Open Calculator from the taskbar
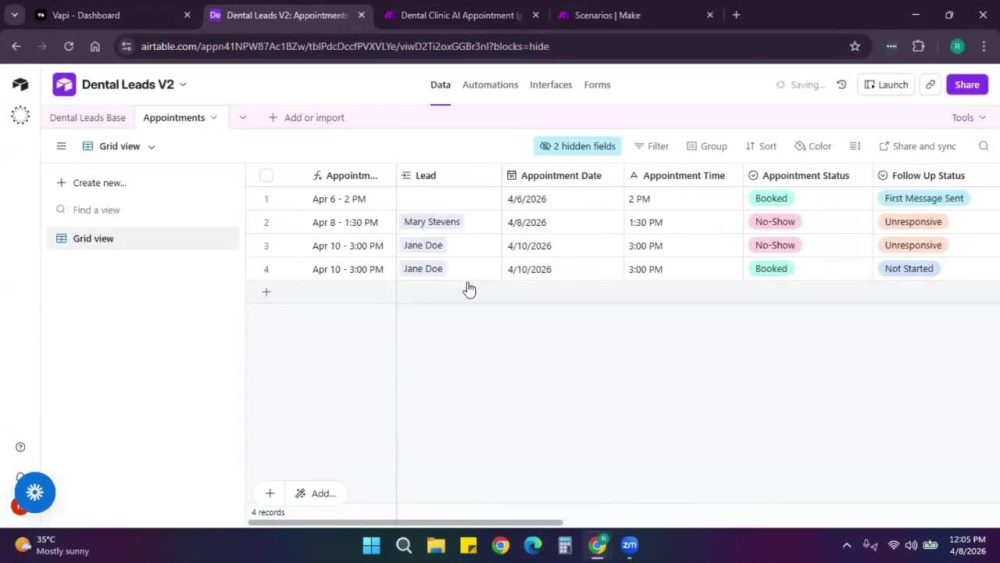The width and height of the screenshot is (1000, 563). (x=565, y=545)
